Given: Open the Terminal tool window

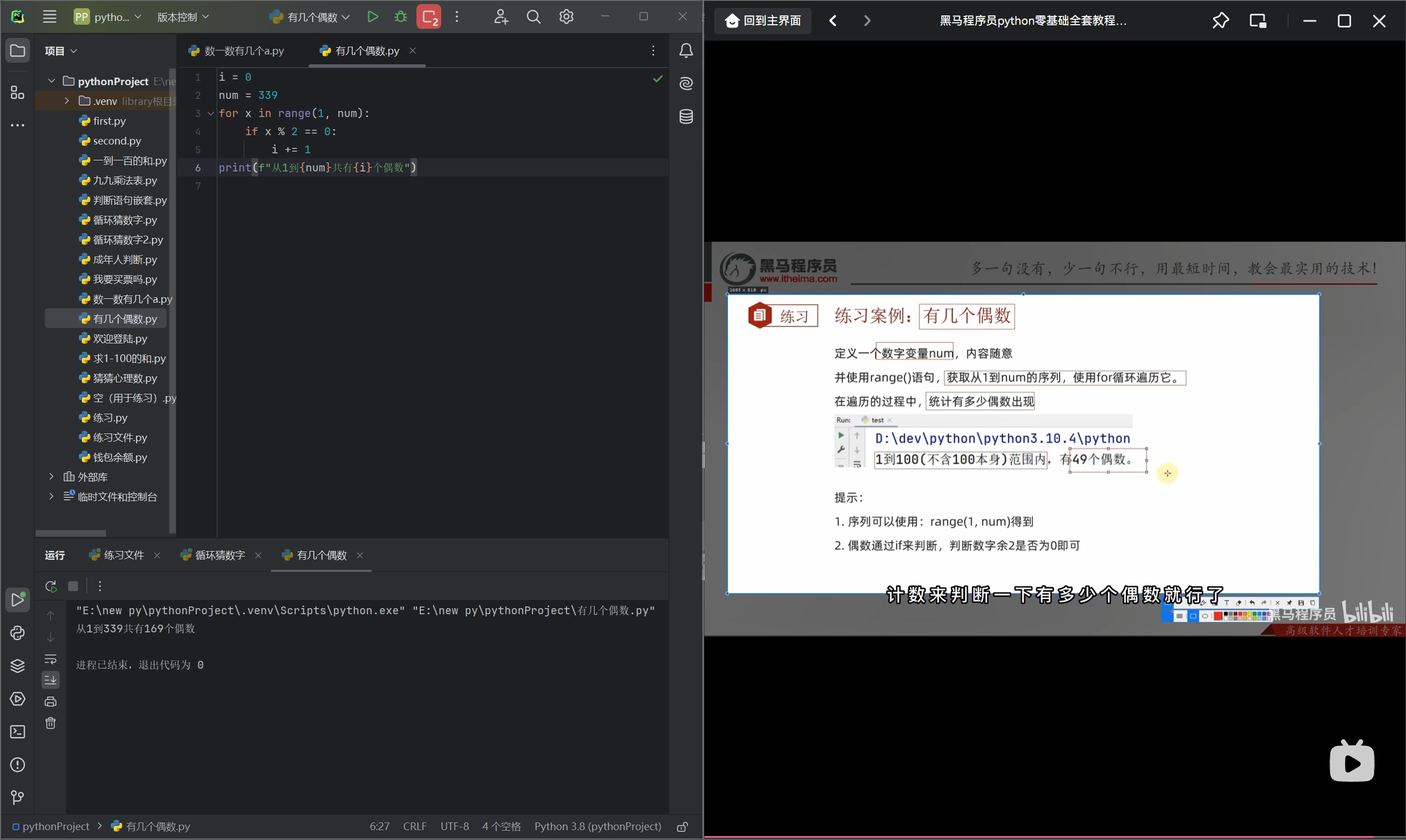Looking at the screenshot, I should point(18,732).
